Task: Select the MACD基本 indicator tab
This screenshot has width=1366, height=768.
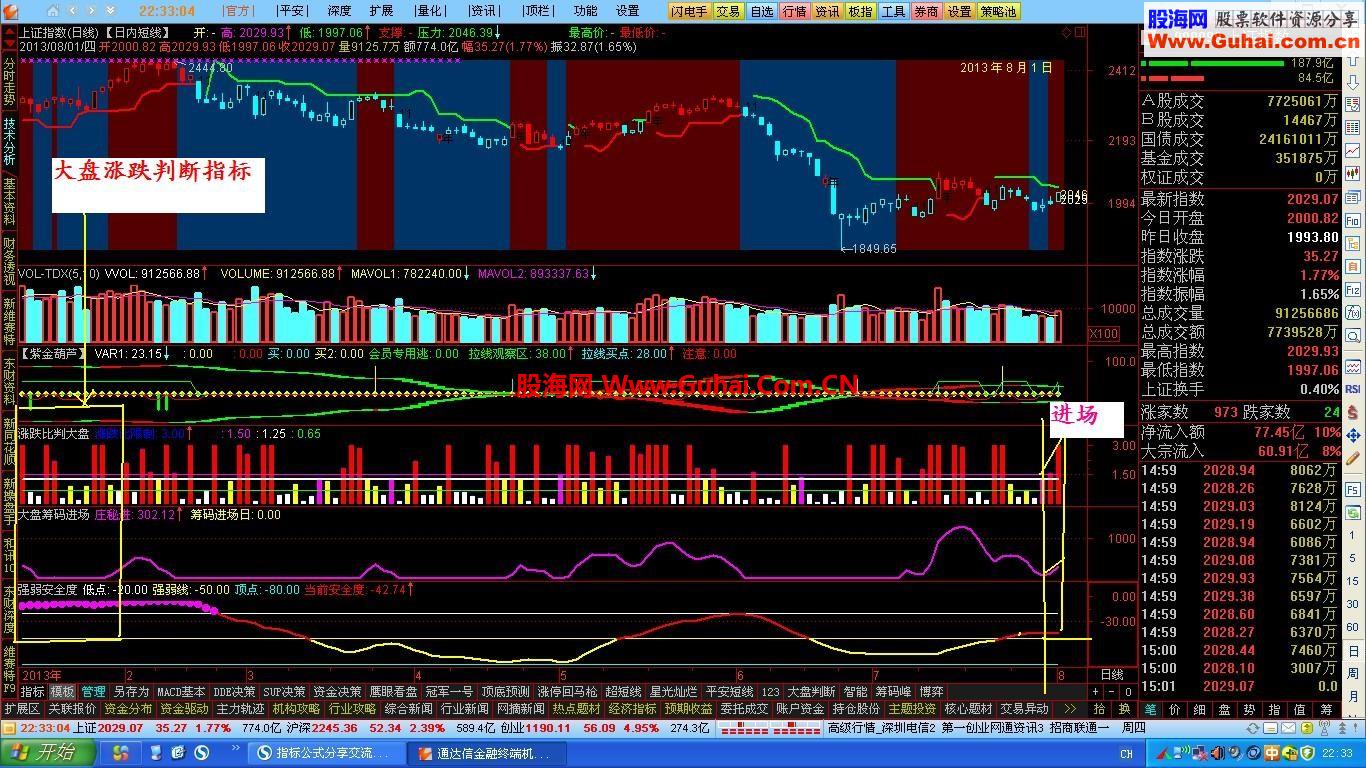Action: tap(181, 691)
